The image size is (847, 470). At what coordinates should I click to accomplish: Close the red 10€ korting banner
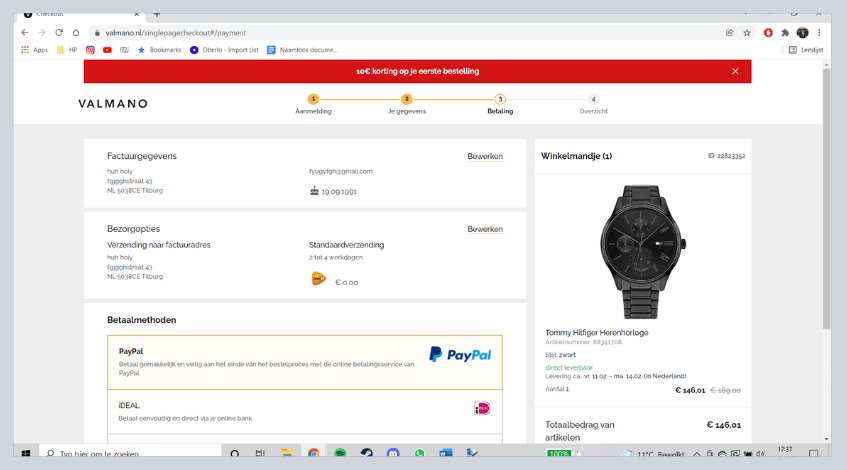point(735,71)
